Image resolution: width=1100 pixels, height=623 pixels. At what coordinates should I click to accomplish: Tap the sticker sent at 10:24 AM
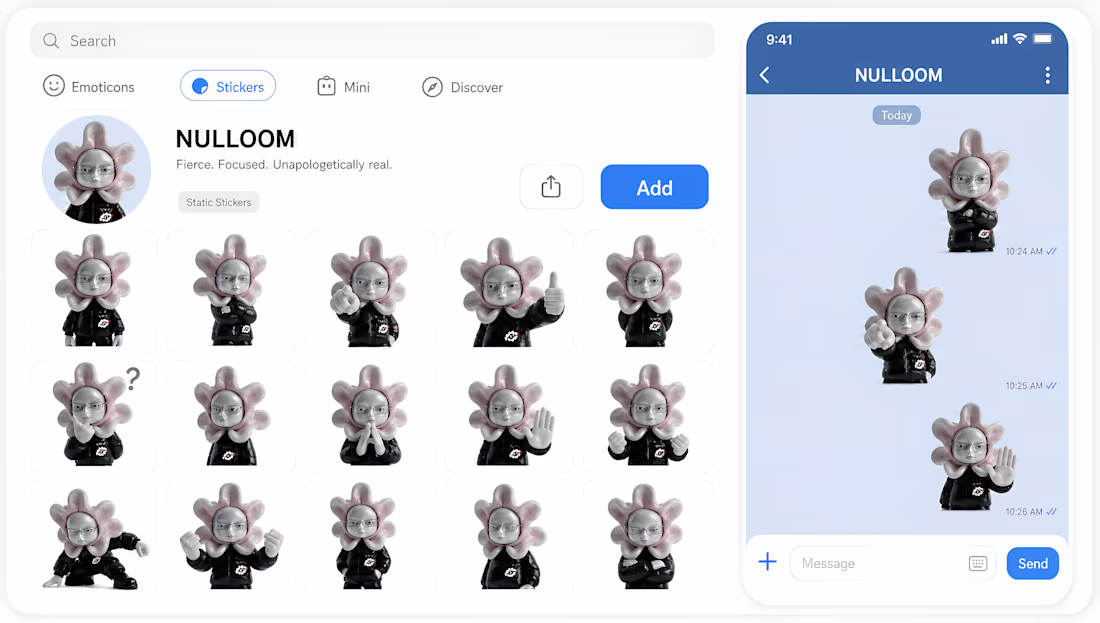969,190
